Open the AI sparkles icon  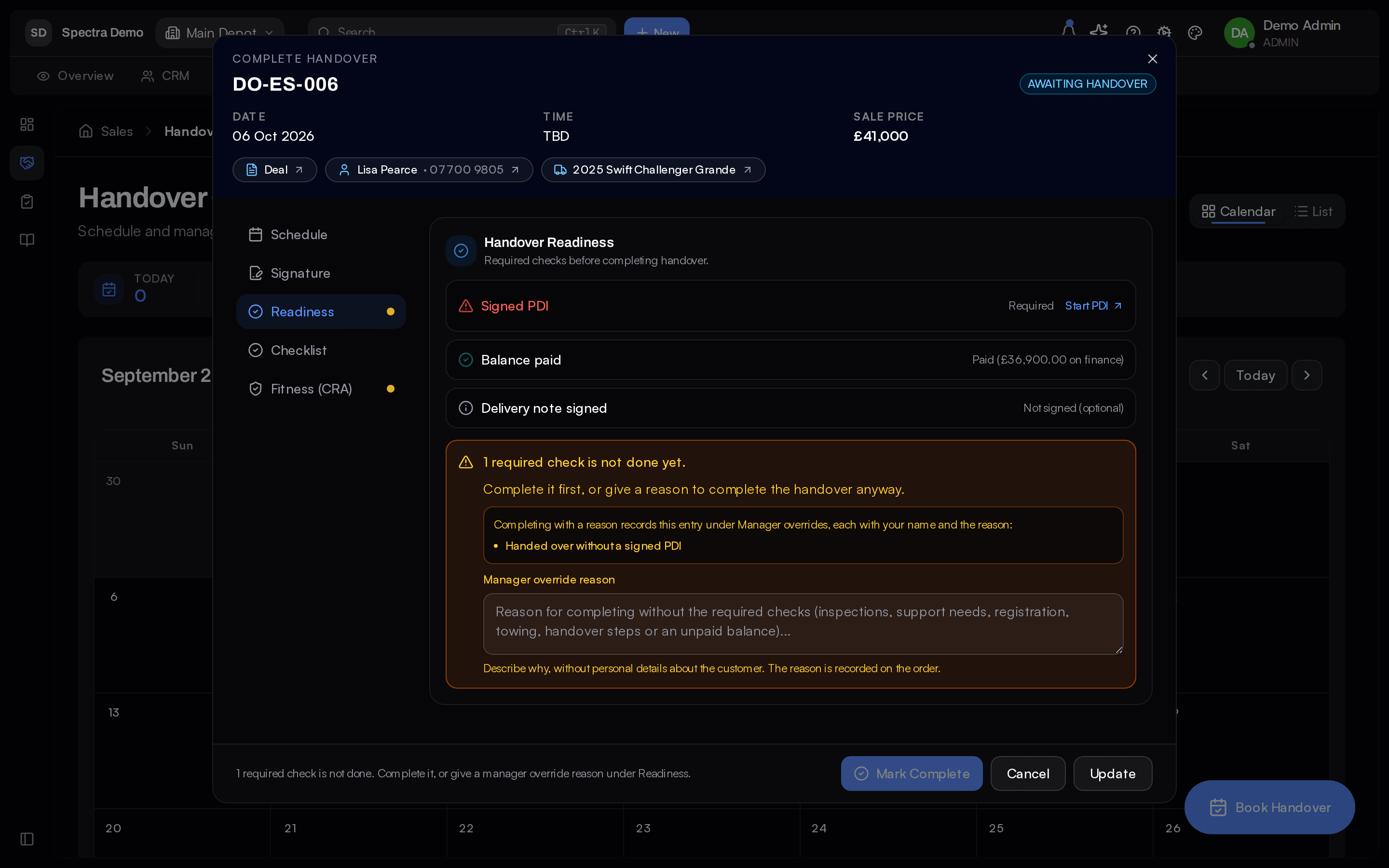(1099, 32)
